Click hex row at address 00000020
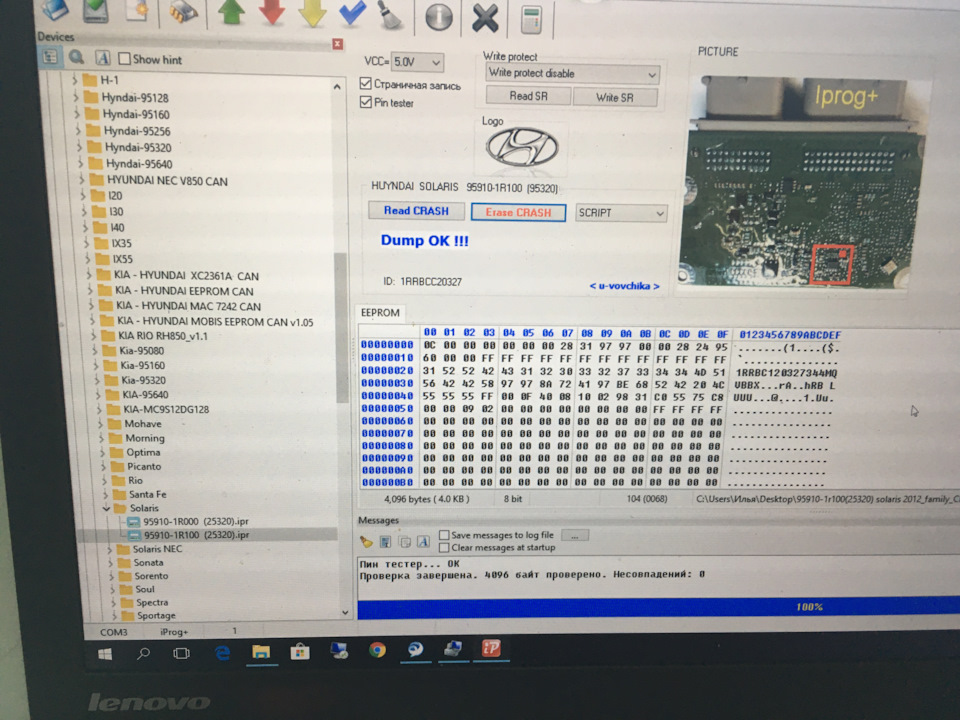 pyautogui.click(x=600, y=372)
